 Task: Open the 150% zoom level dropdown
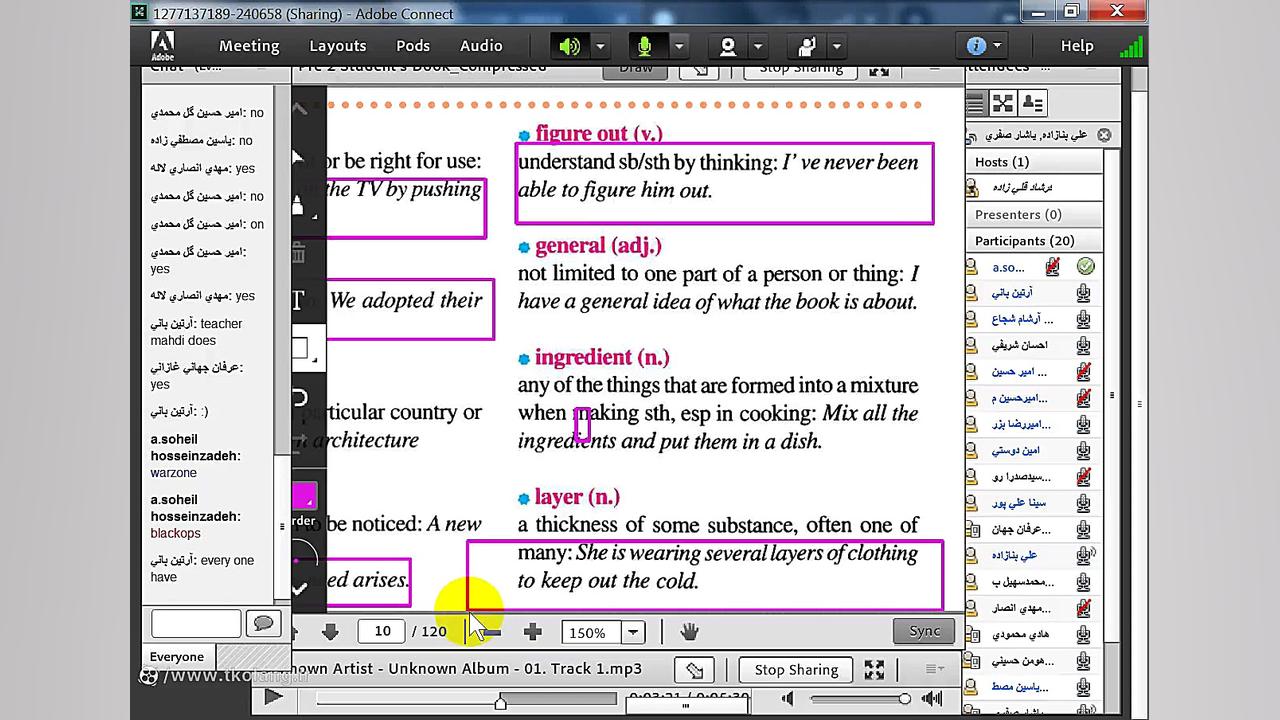(633, 632)
